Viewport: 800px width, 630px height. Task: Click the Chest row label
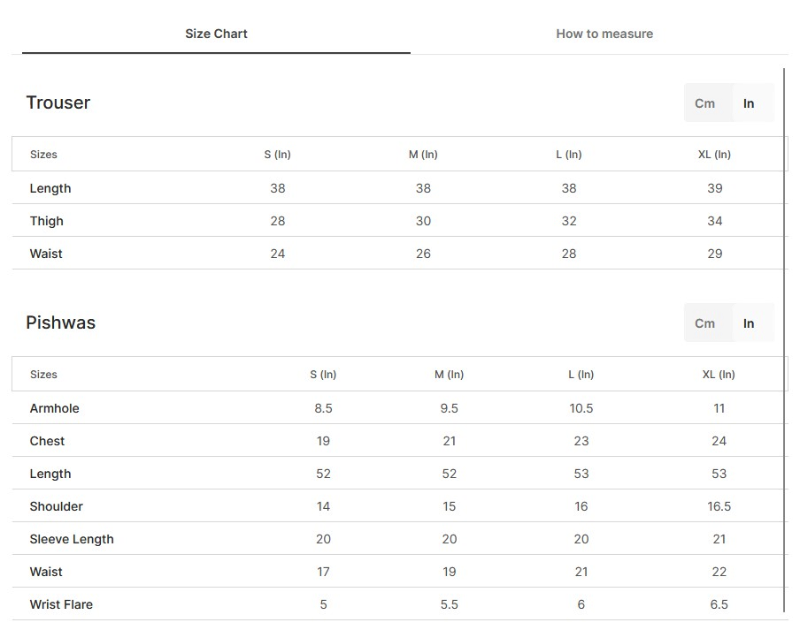(x=47, y=441)
